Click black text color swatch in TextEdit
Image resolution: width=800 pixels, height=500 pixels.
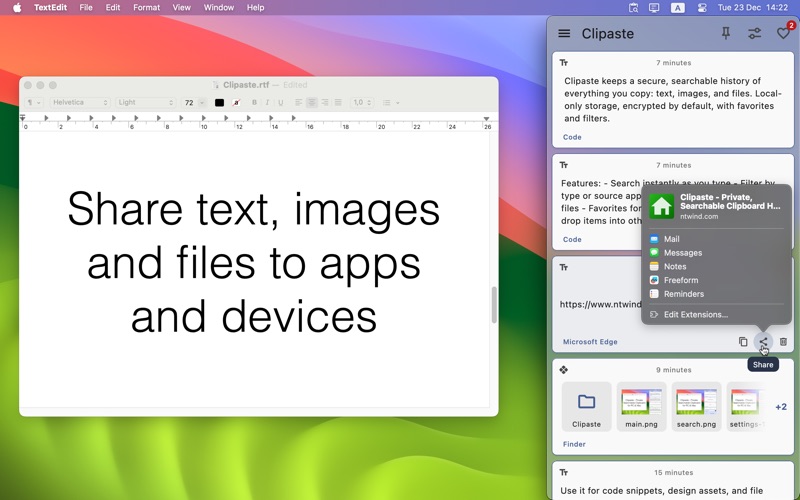click(x=219, y=103)
